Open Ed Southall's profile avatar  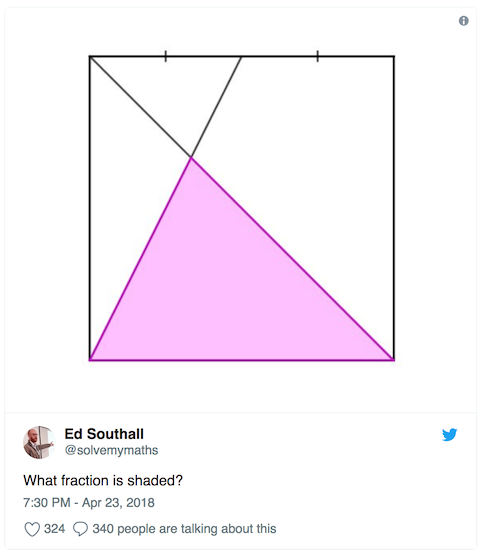[x=39, y=442]
